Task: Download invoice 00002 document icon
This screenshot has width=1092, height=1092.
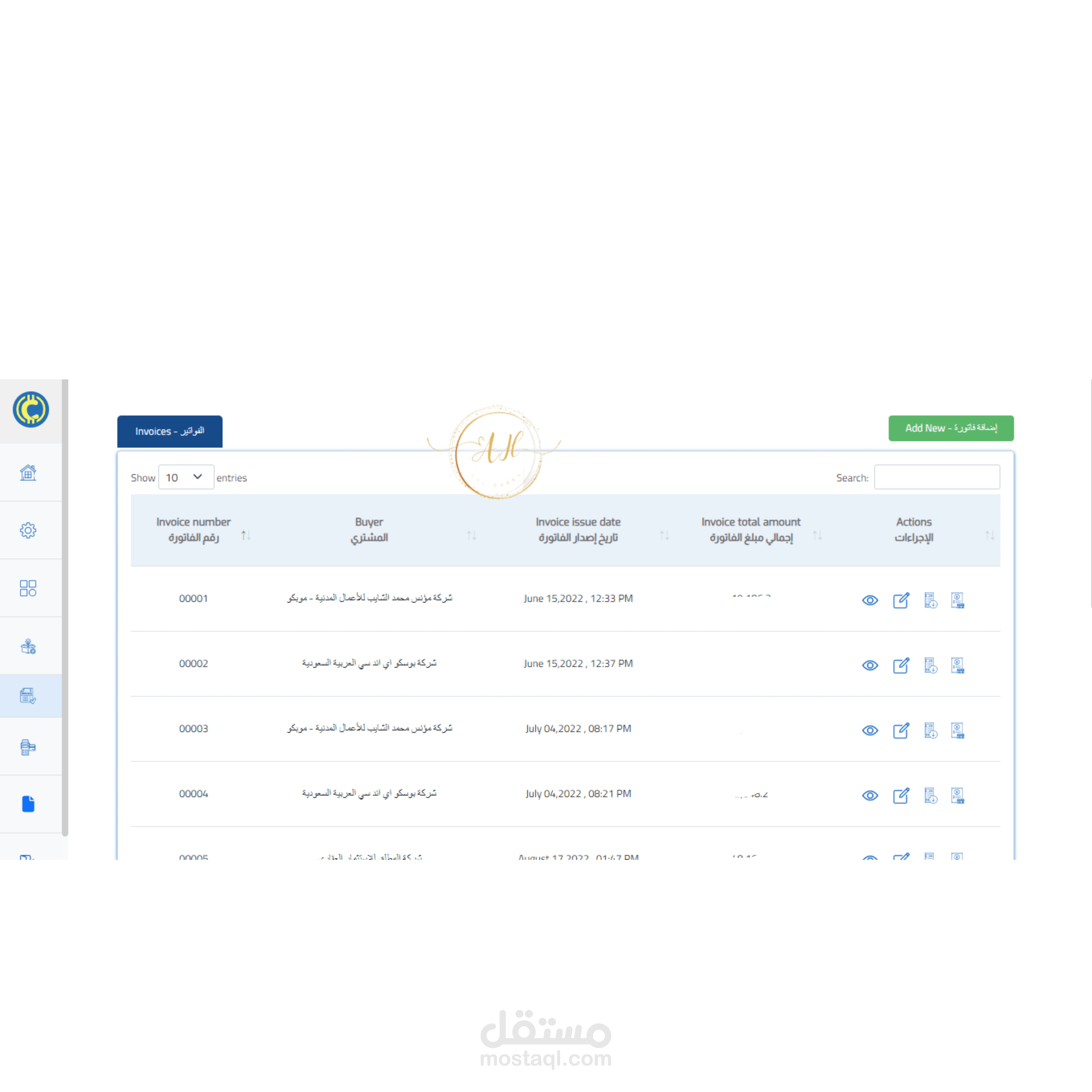Action: pos(930,665)
